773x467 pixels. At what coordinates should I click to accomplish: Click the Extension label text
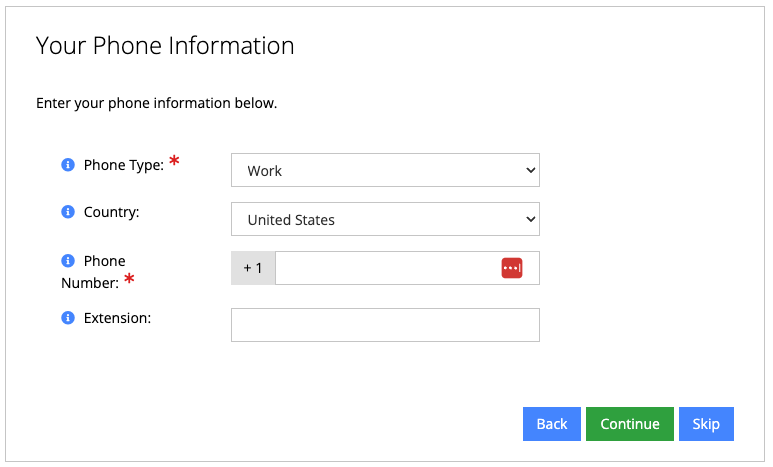pos(117,318)
